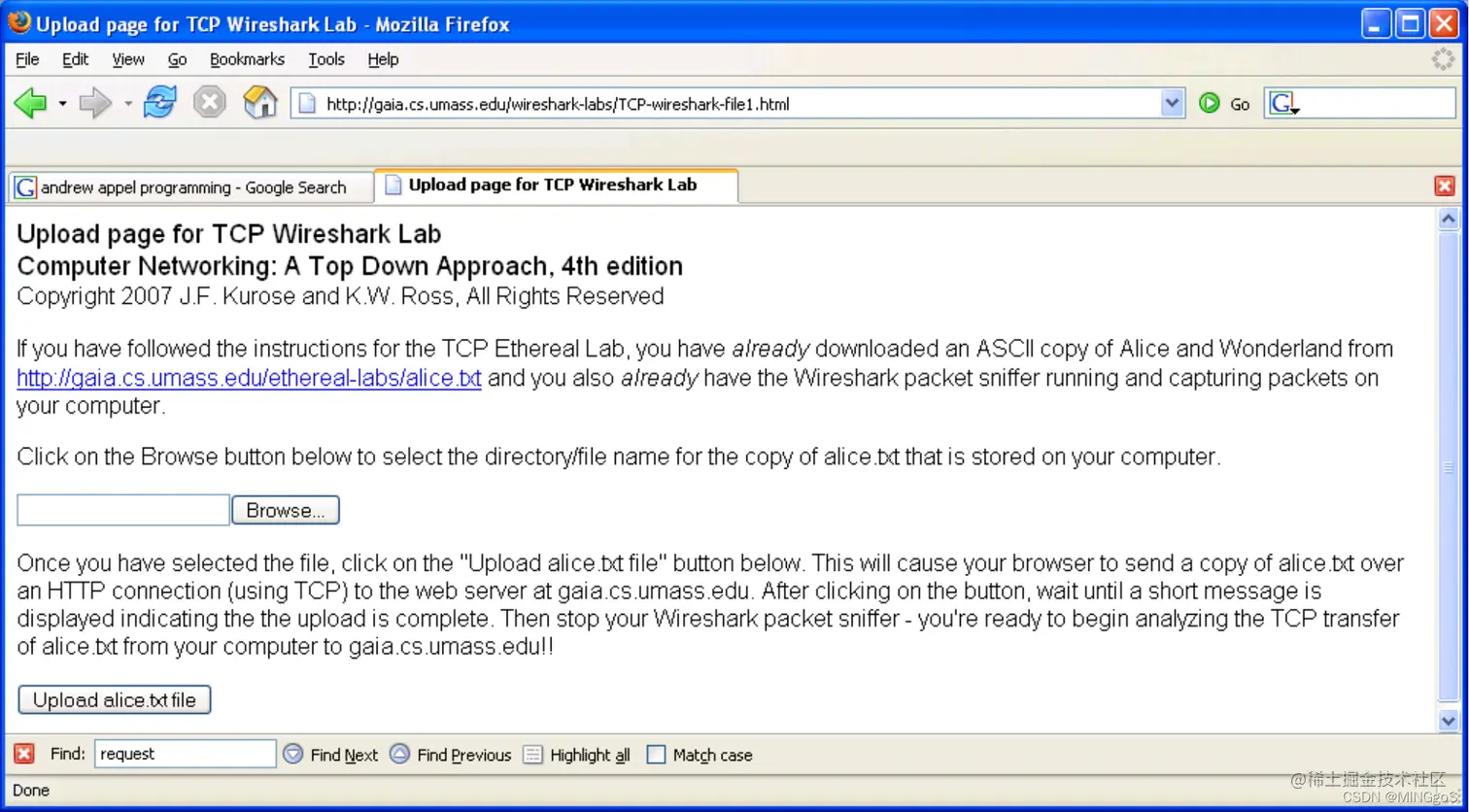Screen dimensions: 1469x812
Task: Open the Bookmarks menu
Action: tap(247, 59)
